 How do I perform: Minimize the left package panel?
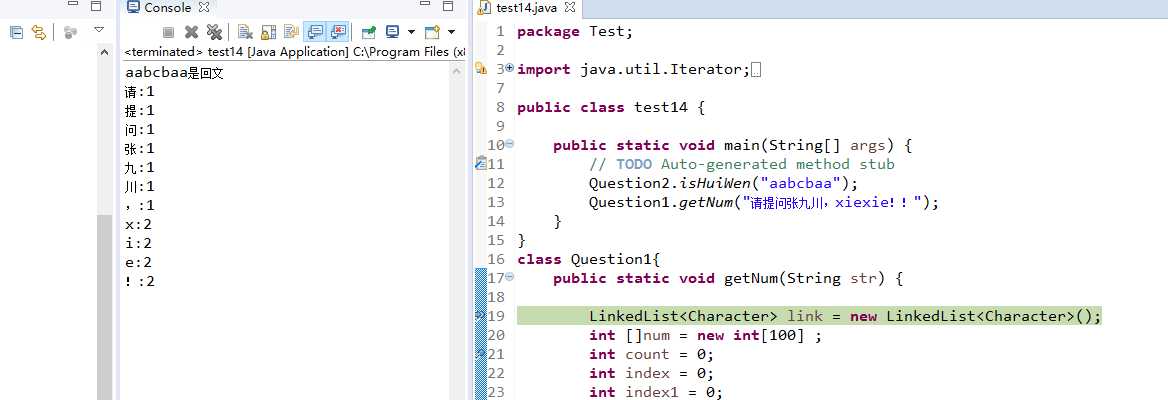pyautogui.click(x=72, y=5)
